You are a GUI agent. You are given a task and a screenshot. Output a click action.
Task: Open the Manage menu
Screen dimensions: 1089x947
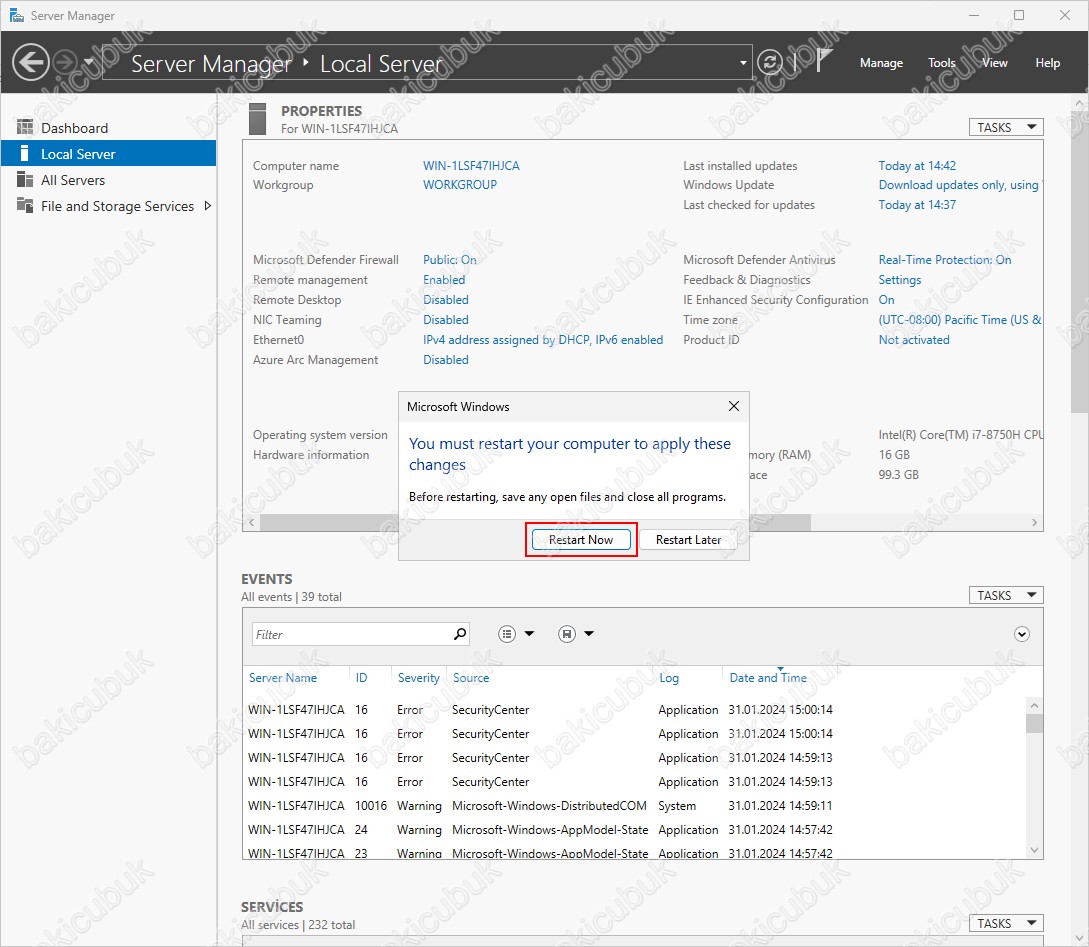point(881,62)
